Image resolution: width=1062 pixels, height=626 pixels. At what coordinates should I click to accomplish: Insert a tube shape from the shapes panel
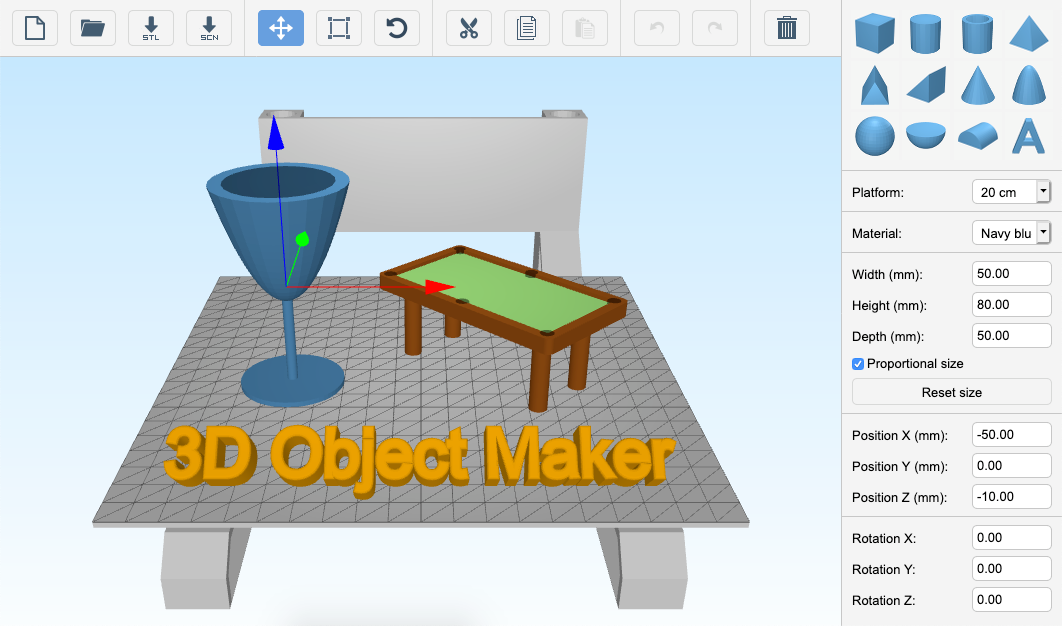976,34
